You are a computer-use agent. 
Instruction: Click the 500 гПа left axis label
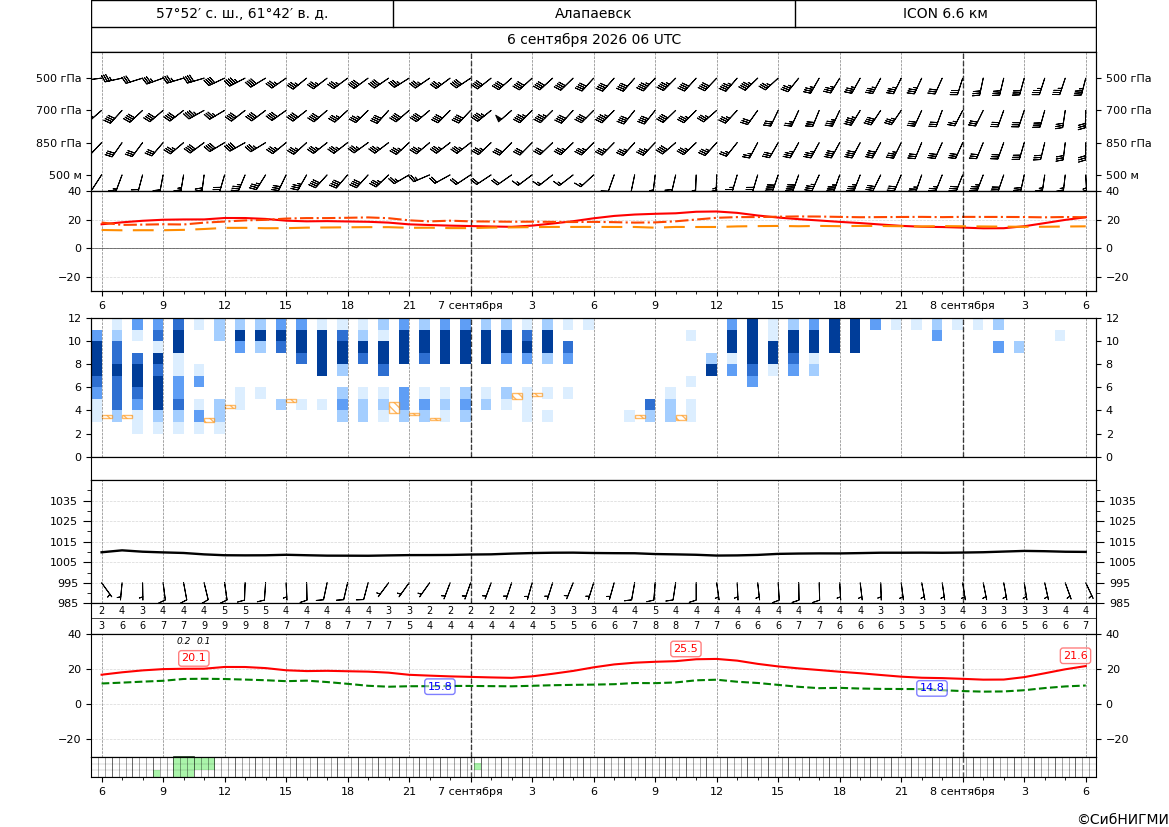[x=59, y=78]
